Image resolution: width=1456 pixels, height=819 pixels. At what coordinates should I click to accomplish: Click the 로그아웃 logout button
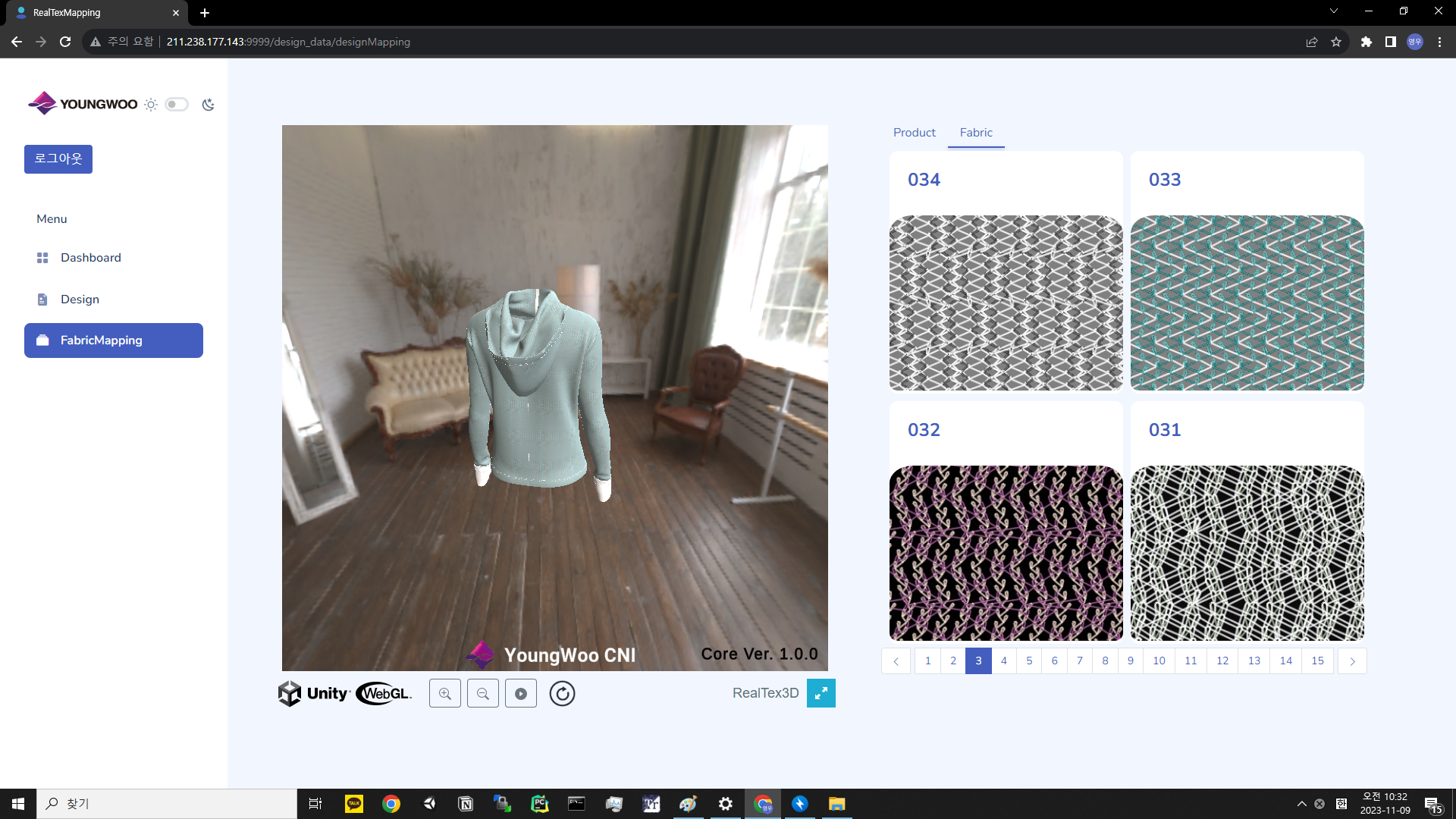[58, 159]
